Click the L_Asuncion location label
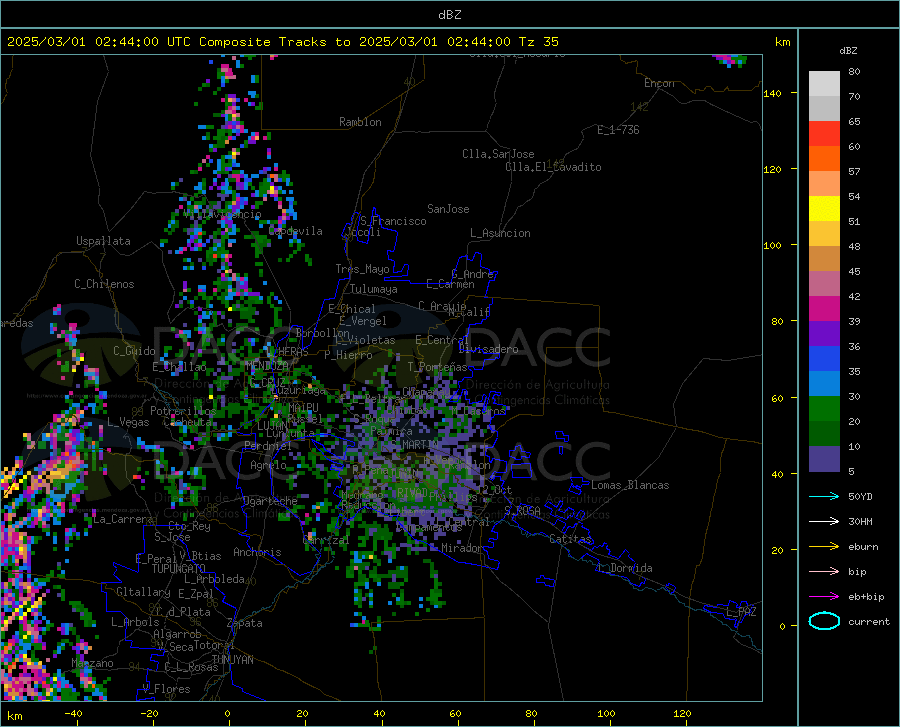The height and width of the screenshot is (727, 900). (x=500, y=233)
